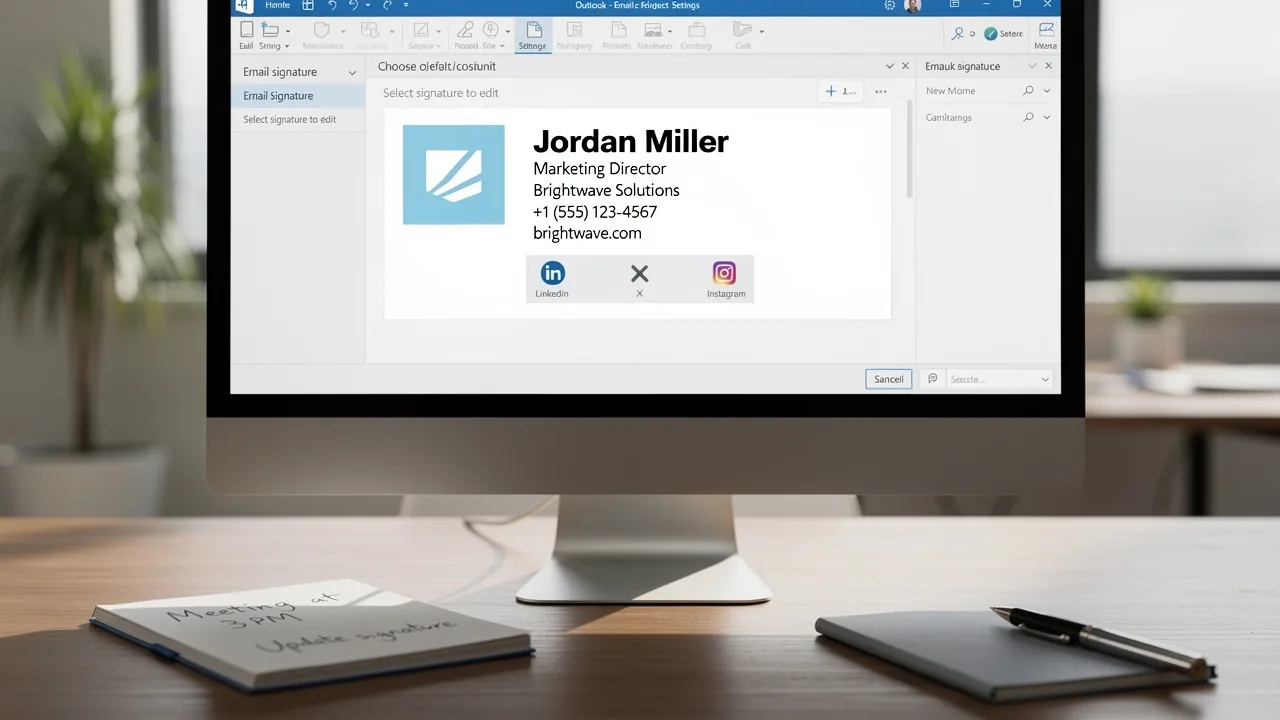The image size is (1280, 720).
Task: Click the grid icon beside Home
Action: [308, 5]
